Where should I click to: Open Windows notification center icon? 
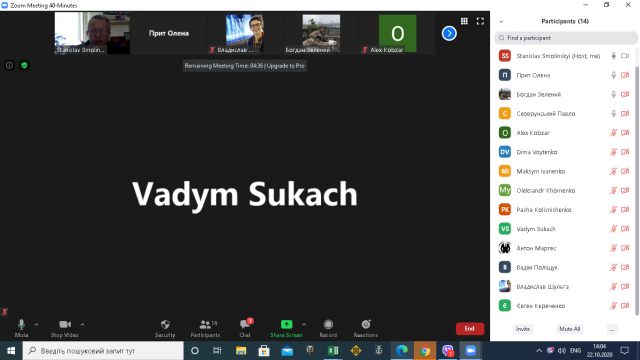[x=624, y=351]
